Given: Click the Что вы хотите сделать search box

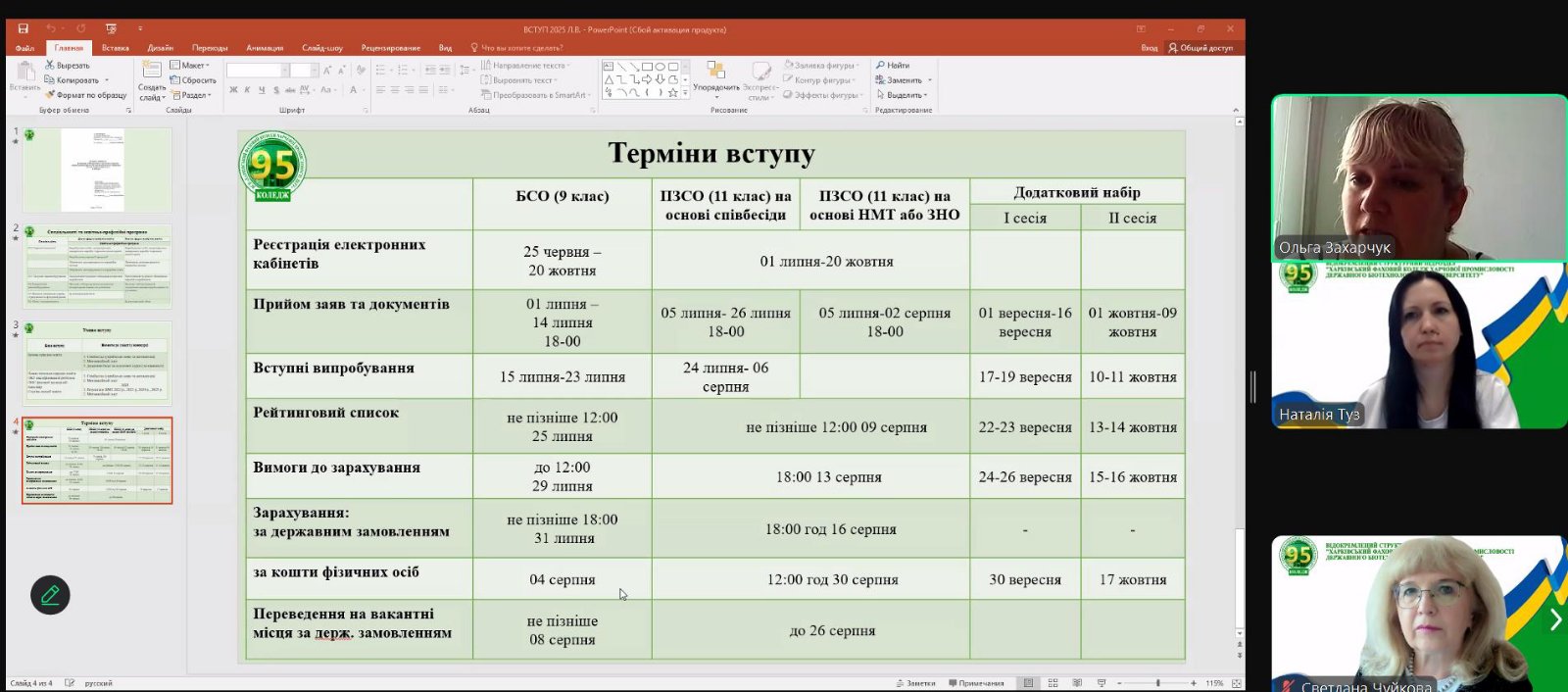Looking at the screenshot, I should 517,47.
